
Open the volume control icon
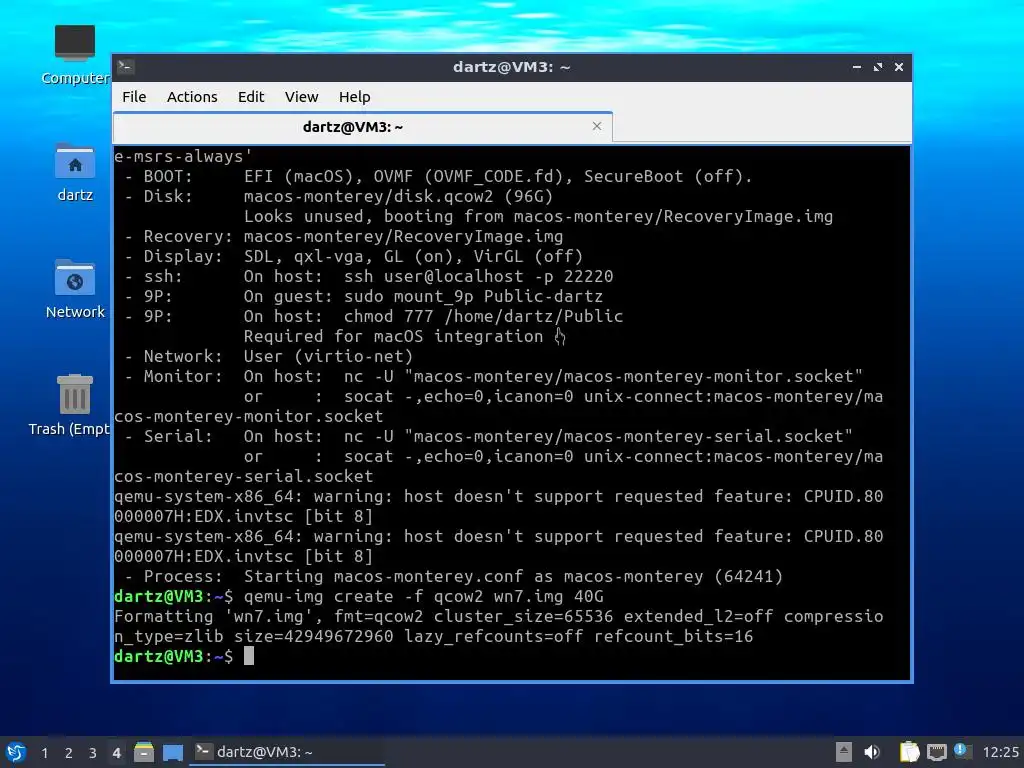point(872,752)
